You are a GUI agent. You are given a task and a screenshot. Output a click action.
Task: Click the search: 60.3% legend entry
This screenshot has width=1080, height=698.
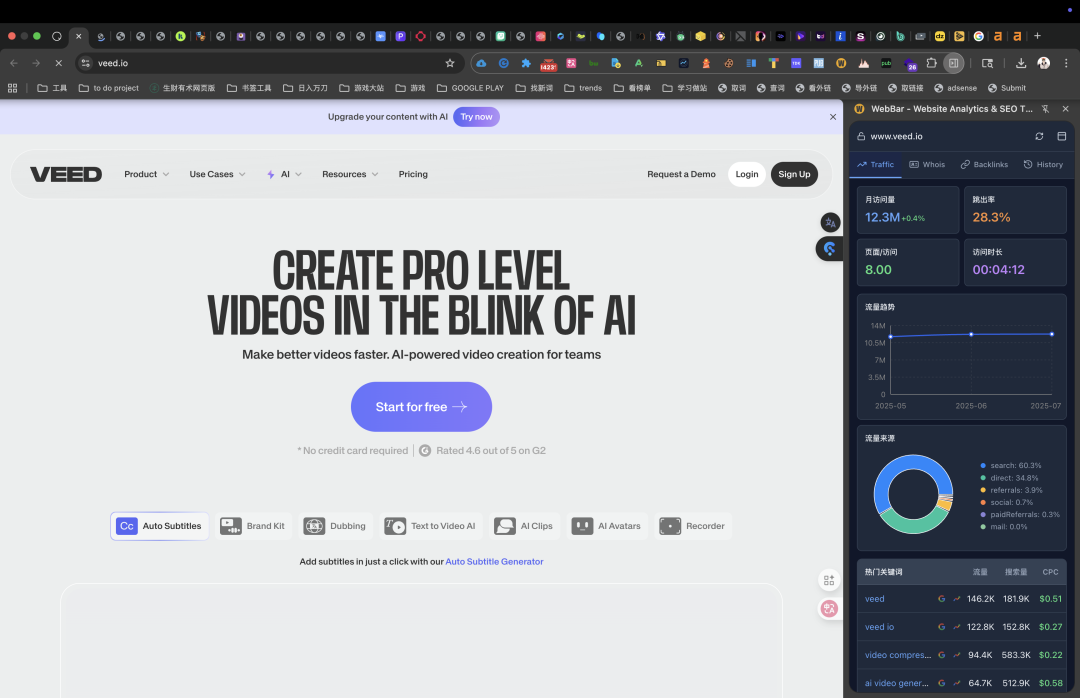[x=1010, y=466]
